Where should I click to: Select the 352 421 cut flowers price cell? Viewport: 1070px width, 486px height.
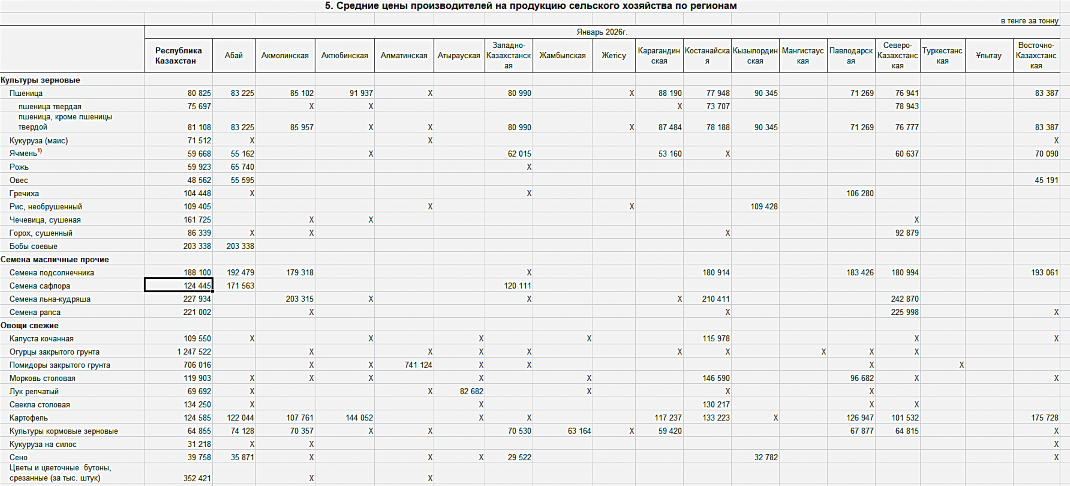click(180, 478)
